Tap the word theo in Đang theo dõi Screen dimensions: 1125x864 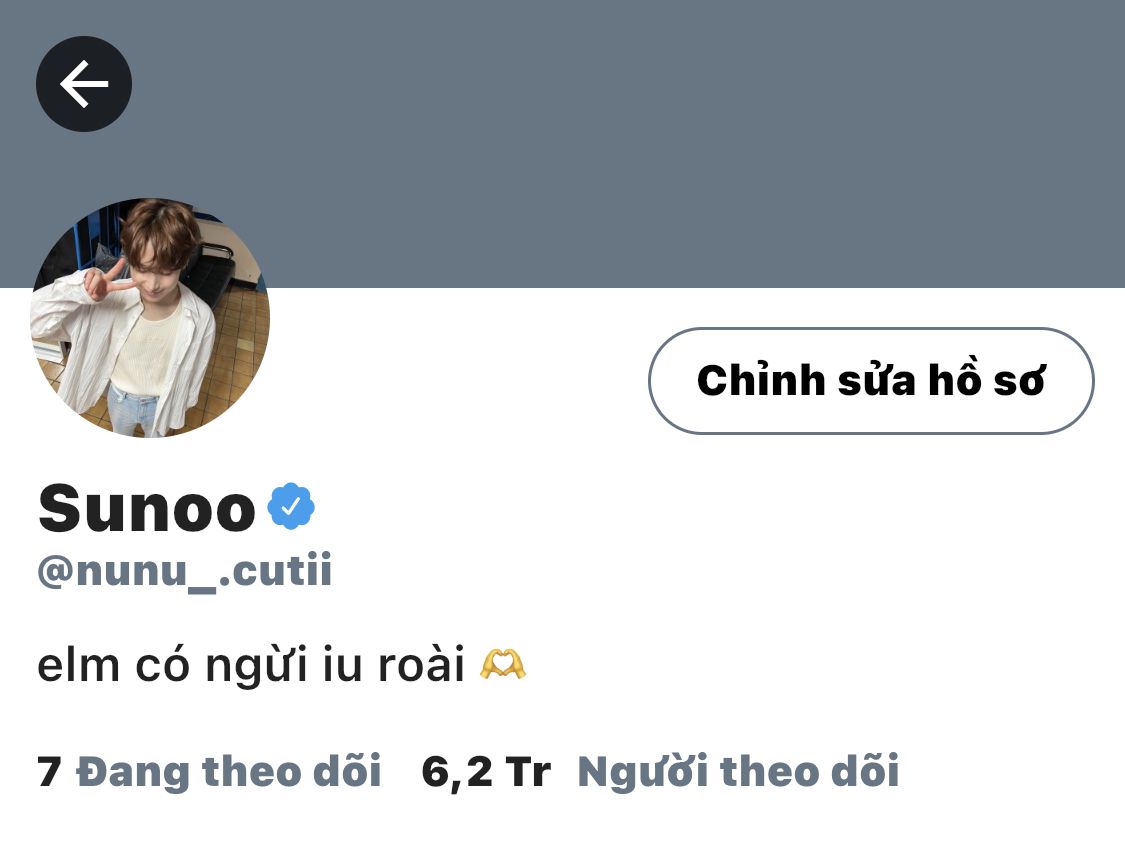click(x=251, y=772)
